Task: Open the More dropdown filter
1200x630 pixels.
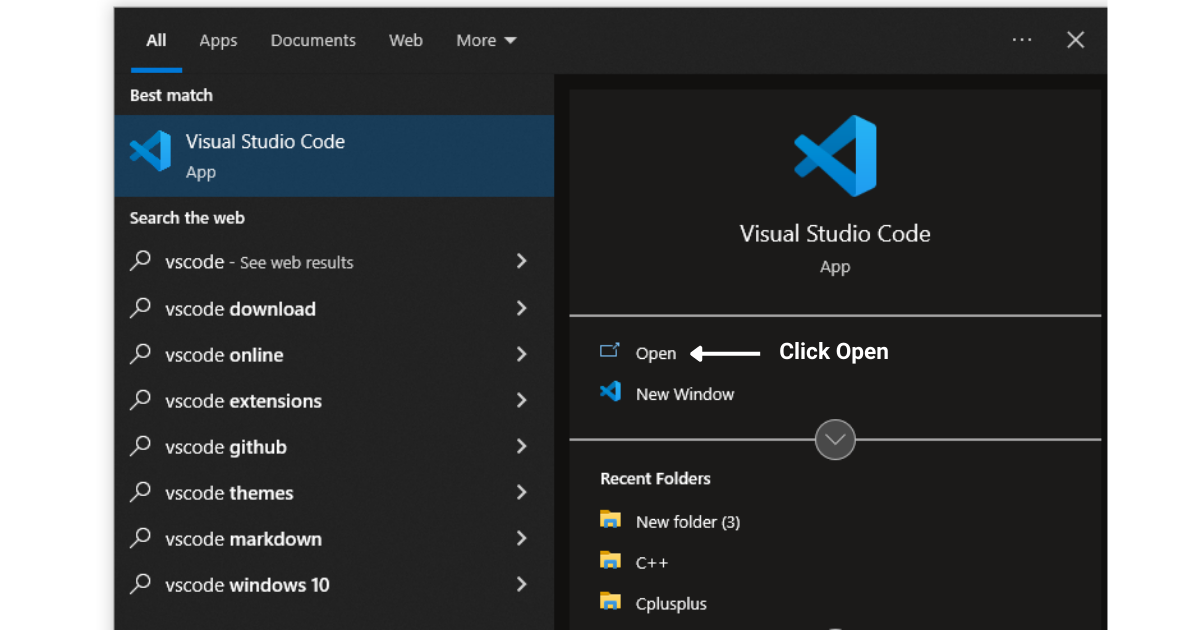Action: (486, 40)
